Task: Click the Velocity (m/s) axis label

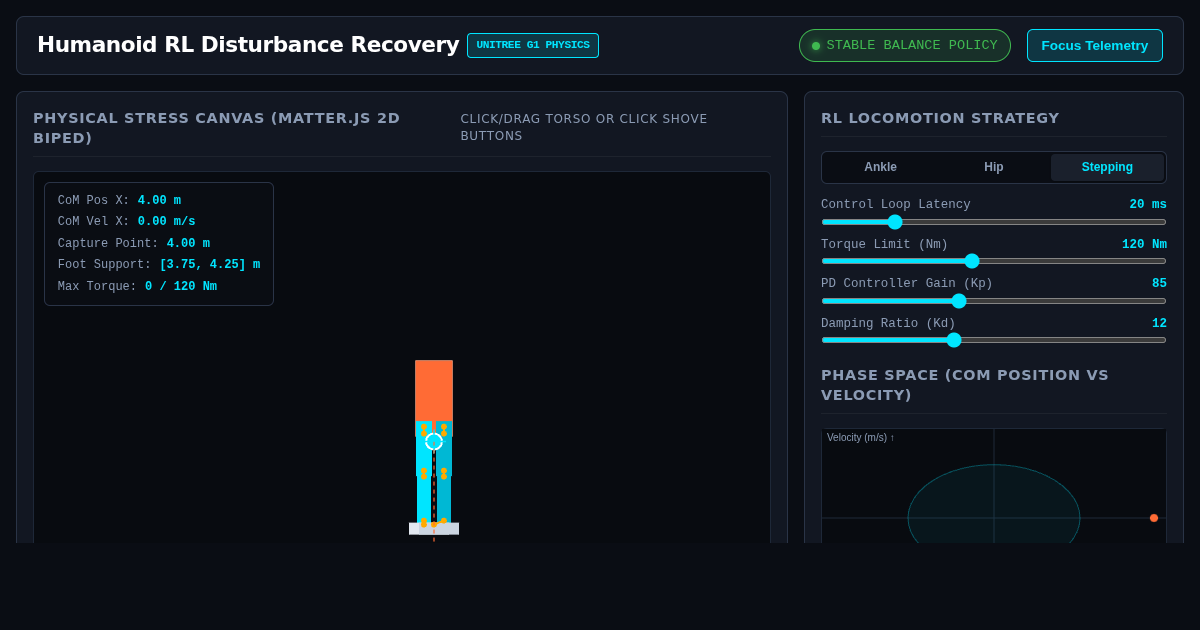Action: 860,438
